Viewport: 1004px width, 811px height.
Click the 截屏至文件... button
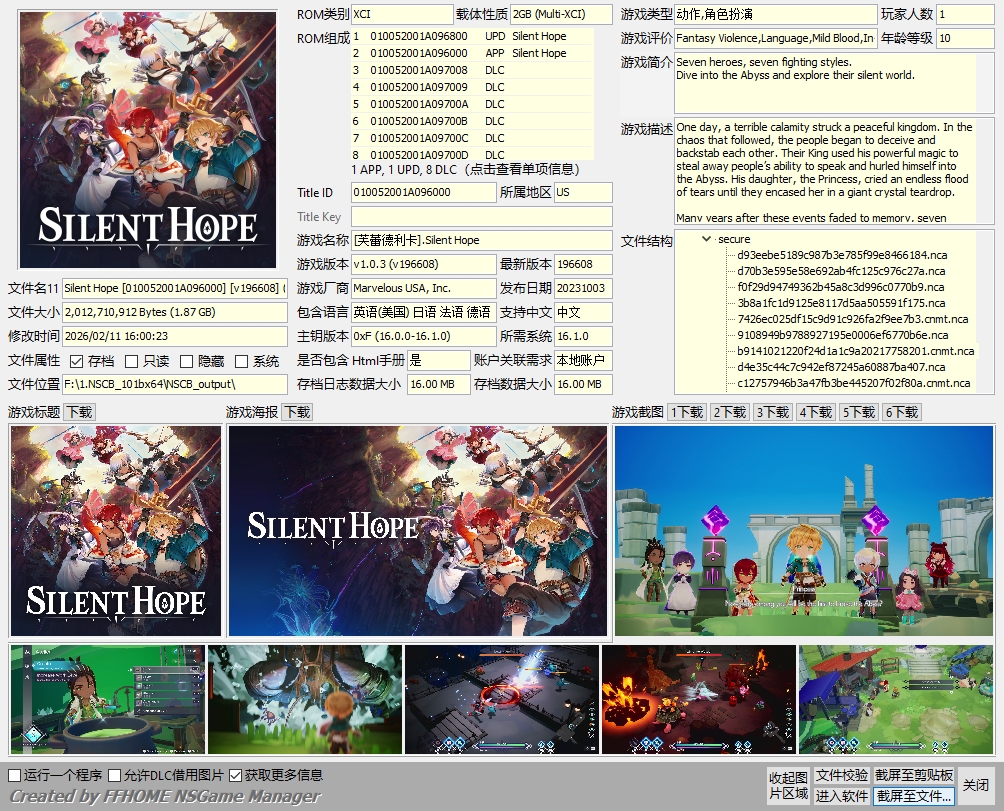pyautogui.click(x=914, y=796)
